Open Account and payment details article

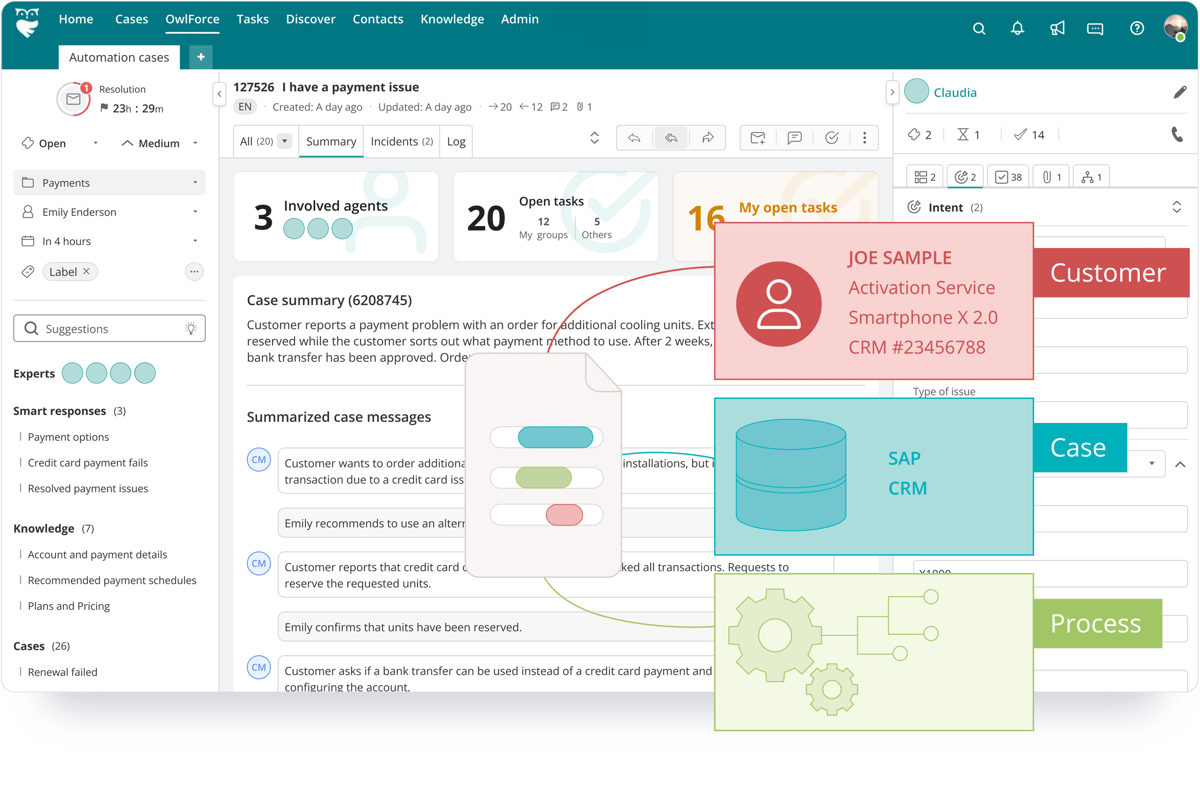click(97, 555)
